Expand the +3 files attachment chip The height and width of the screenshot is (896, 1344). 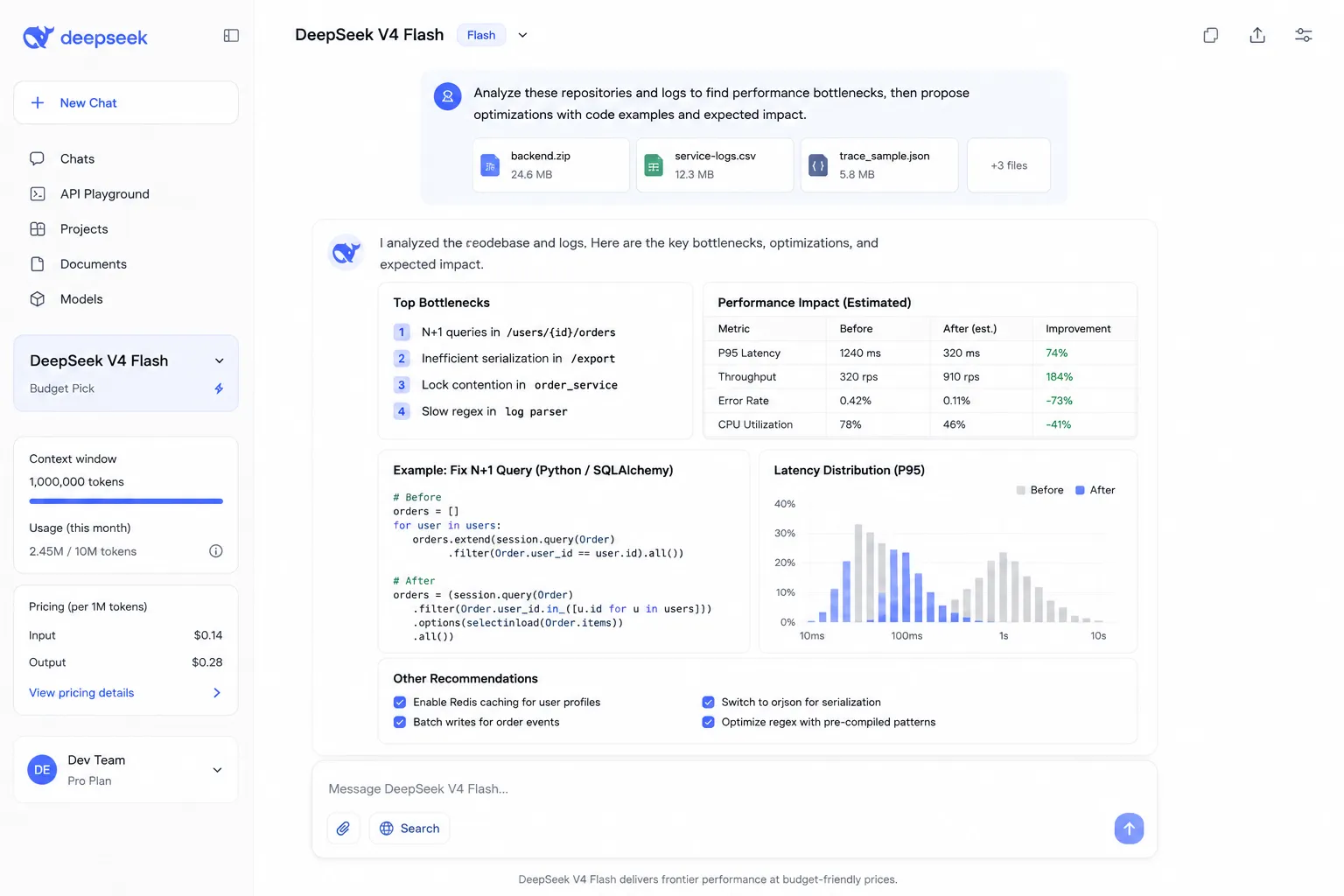pyautogui.click(x=1009, y=165)
